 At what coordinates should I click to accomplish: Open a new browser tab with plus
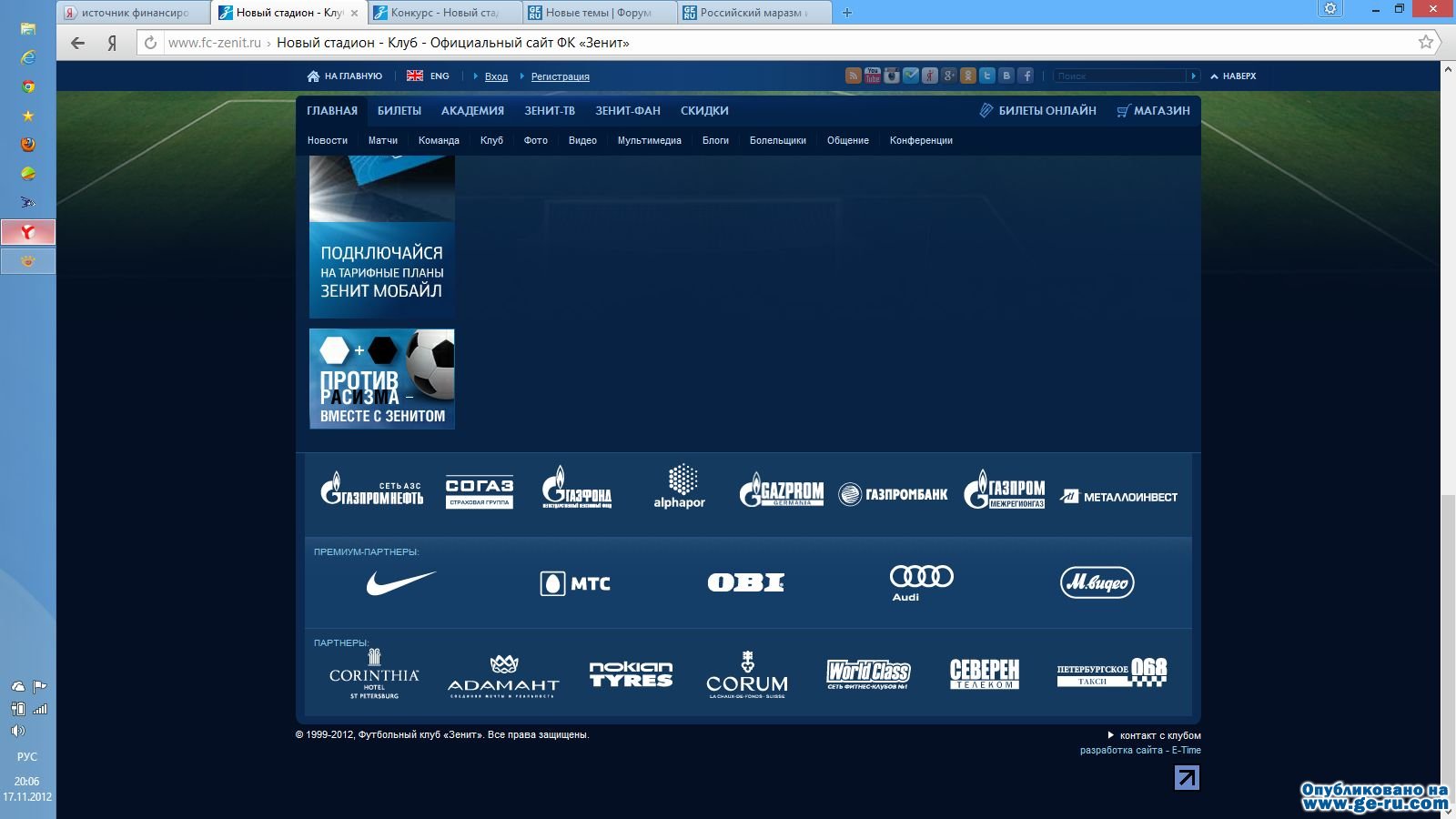click(x=847, y=13)
